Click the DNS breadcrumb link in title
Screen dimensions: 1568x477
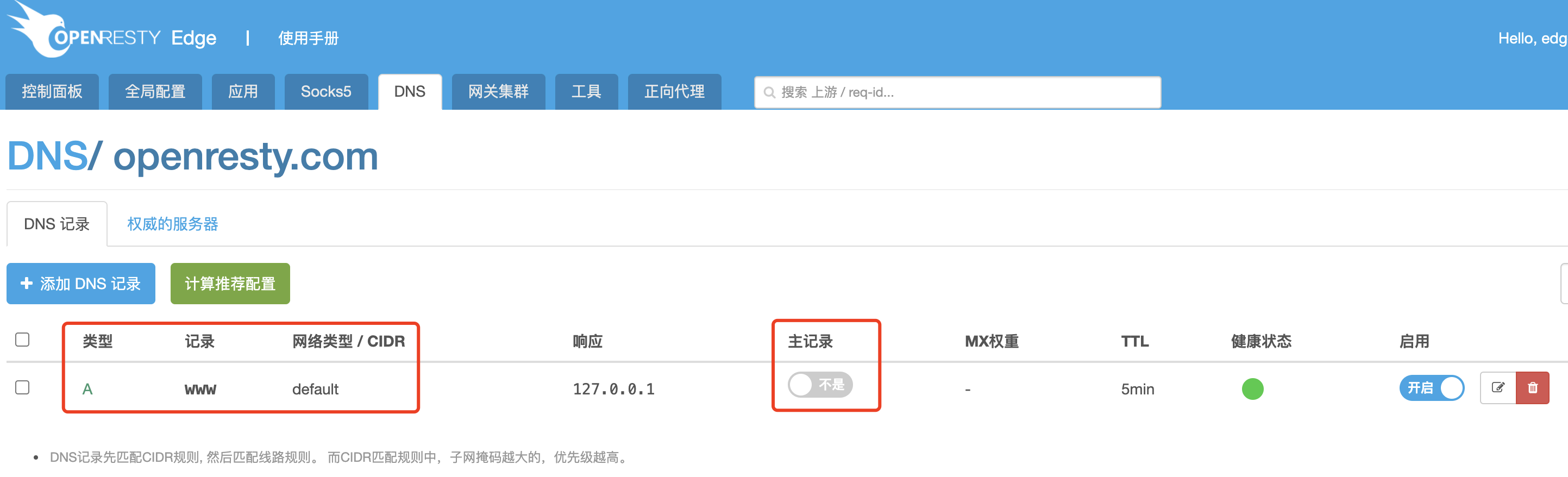tap(47, 156)
